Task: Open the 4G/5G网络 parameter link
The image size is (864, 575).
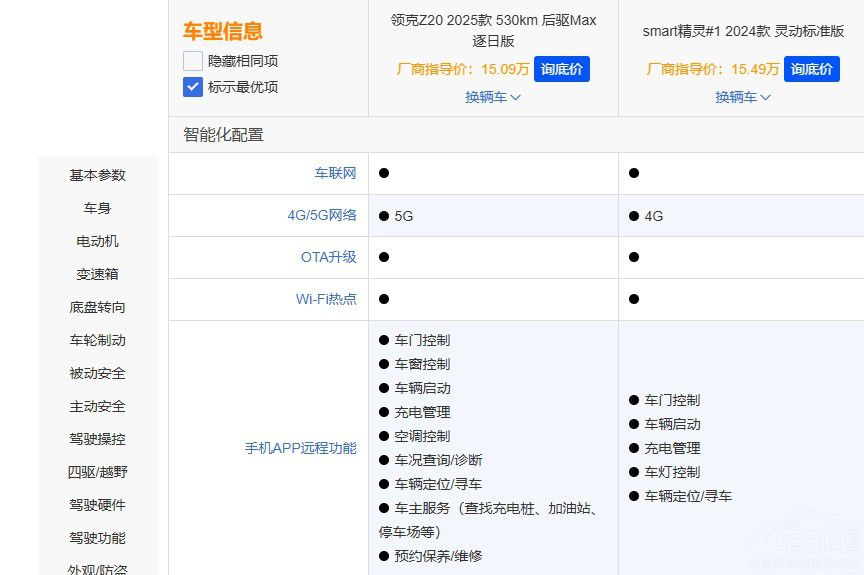Action: [x=321, y=215]
